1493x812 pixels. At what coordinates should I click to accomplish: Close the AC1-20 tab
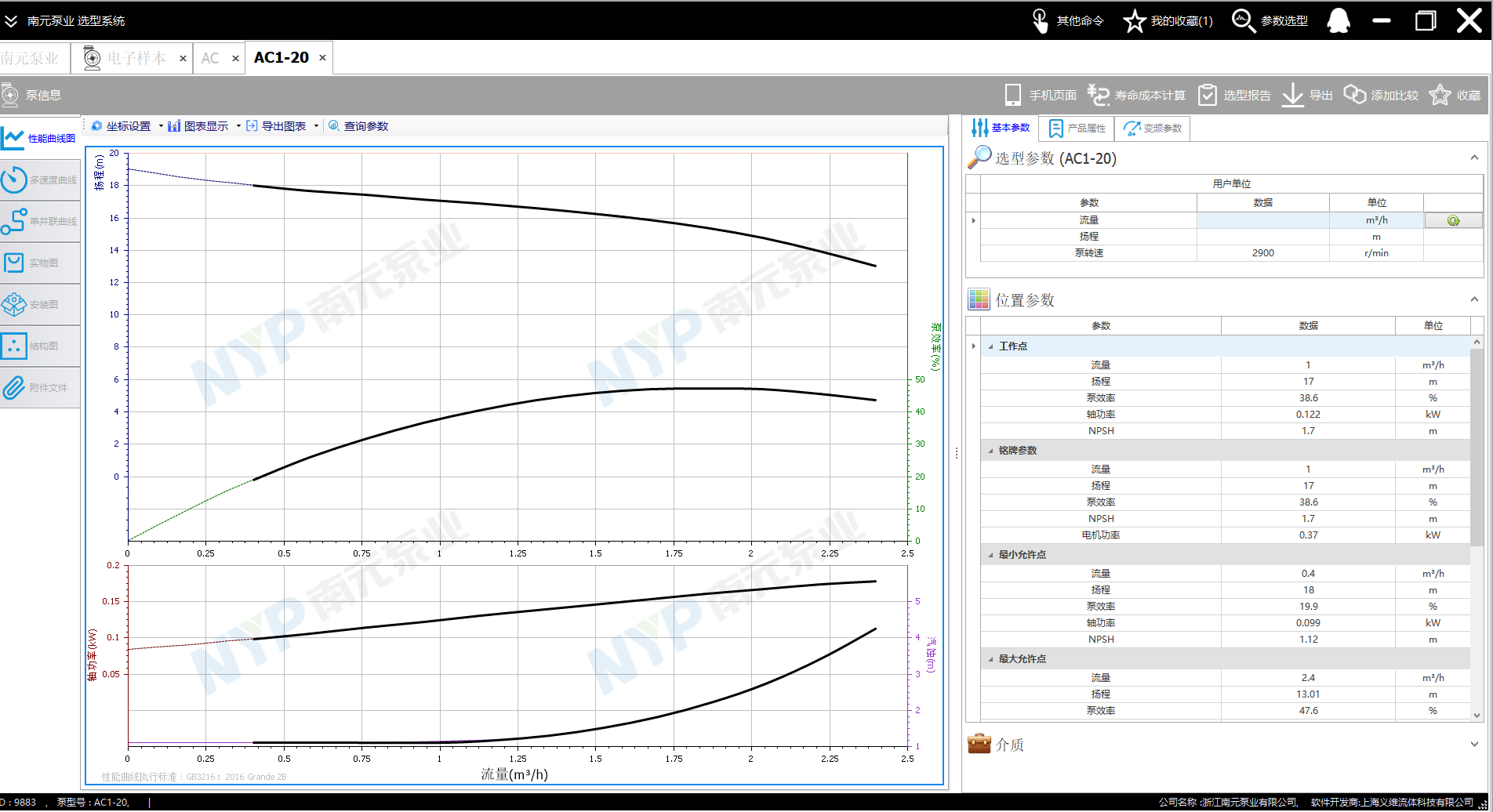pos(322,58)
